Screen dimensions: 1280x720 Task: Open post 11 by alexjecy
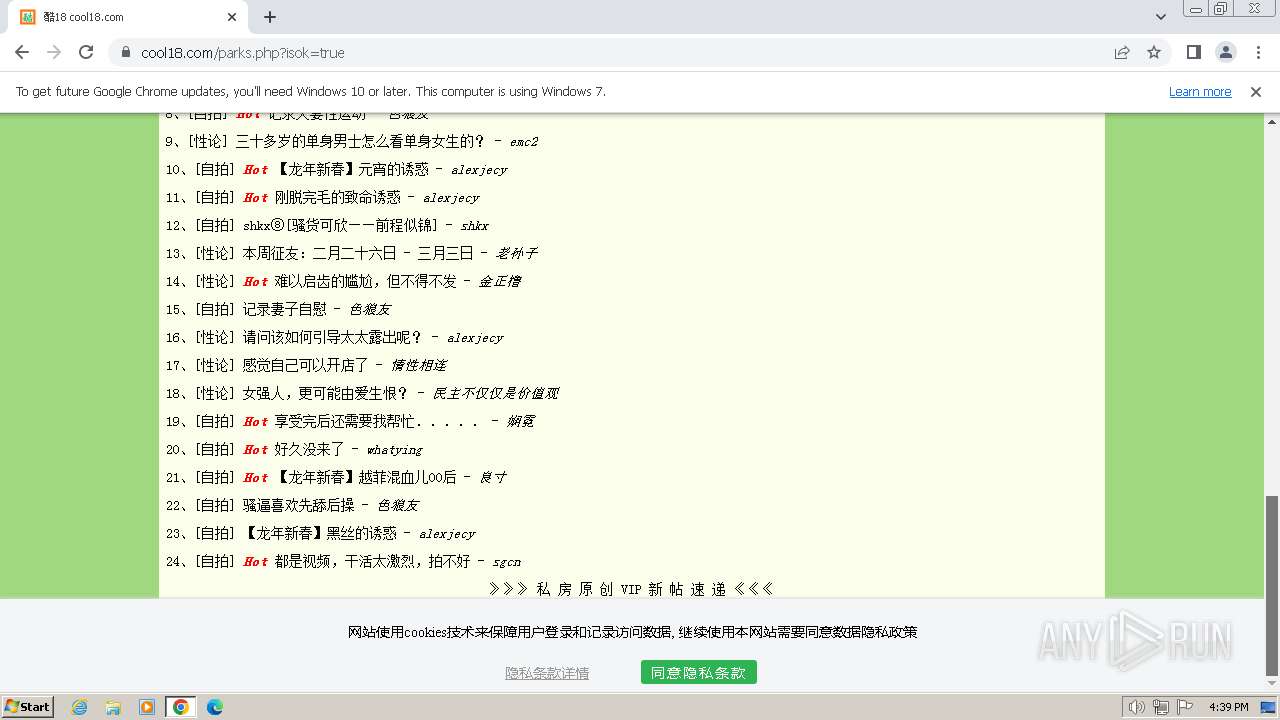(x=338, y=197)
